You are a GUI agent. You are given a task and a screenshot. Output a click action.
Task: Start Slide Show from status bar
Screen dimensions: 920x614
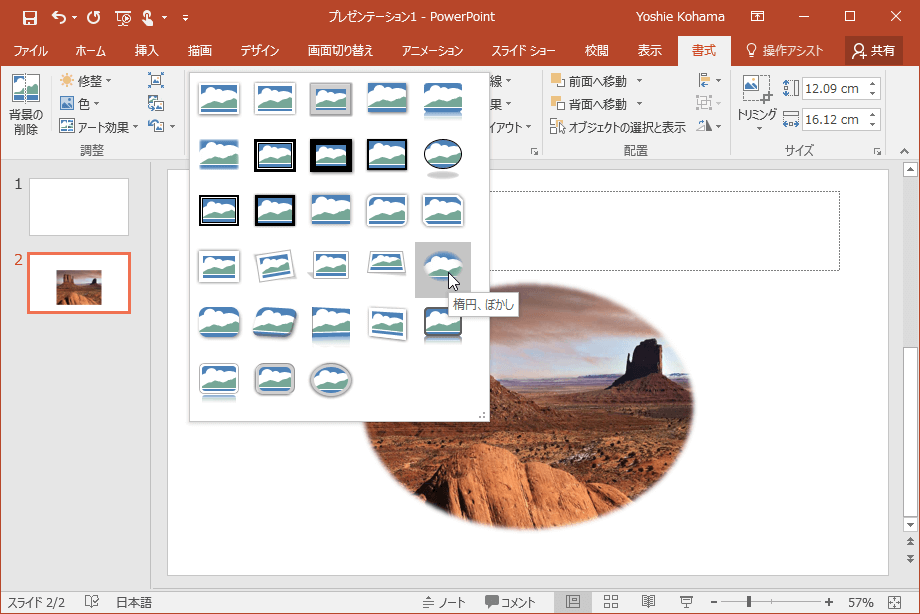(686, 602)
